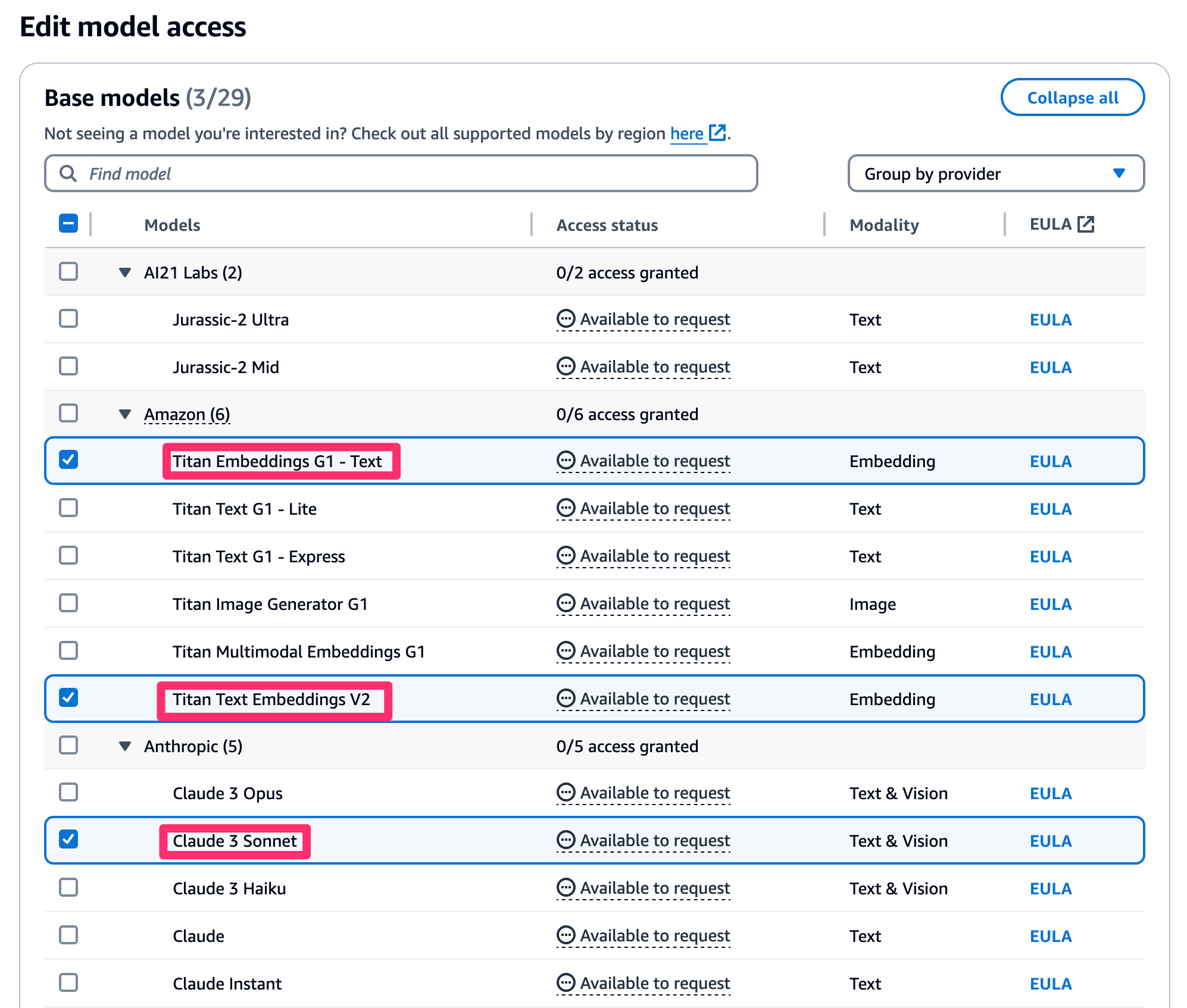Image resolution: width=1187 pixels, height=1008 pixels.
Task: Sort by the Access status column header
Action: click(x=607, y=225)
